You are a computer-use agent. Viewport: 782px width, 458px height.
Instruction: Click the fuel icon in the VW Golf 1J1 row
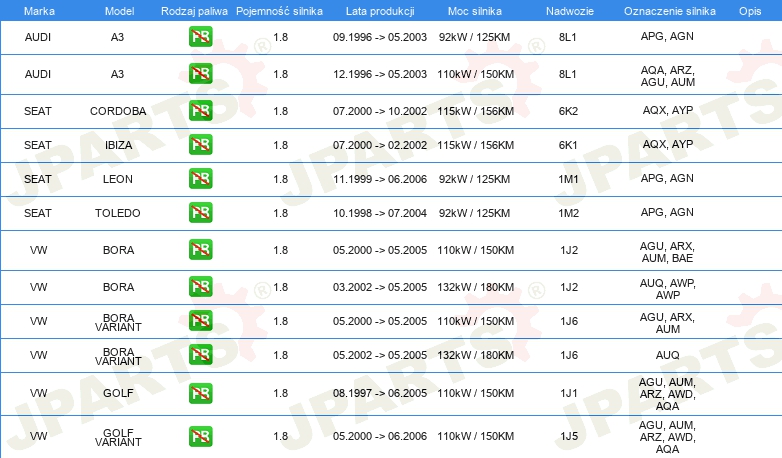coord(200,393)
